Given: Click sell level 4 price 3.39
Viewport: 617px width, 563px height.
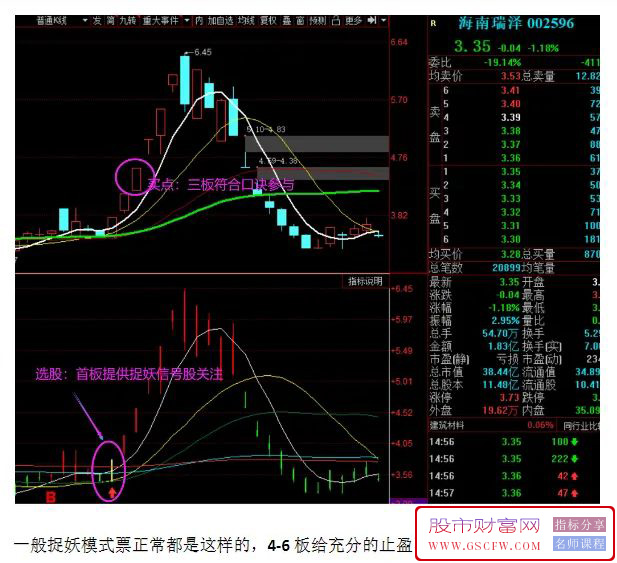Looking at the screenshot, I should 511,117.
